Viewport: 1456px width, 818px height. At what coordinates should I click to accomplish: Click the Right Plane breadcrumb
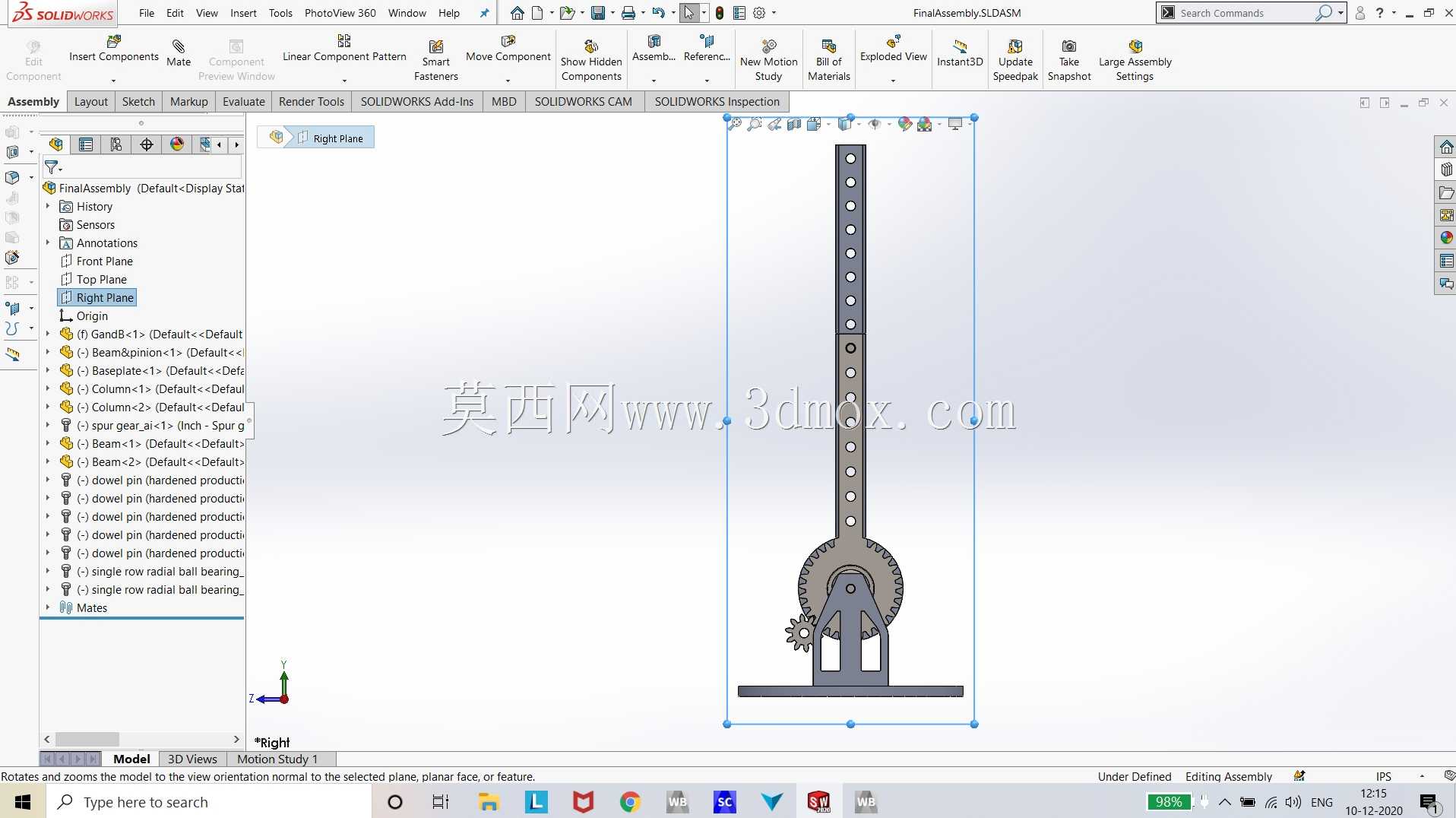[331, 138]
